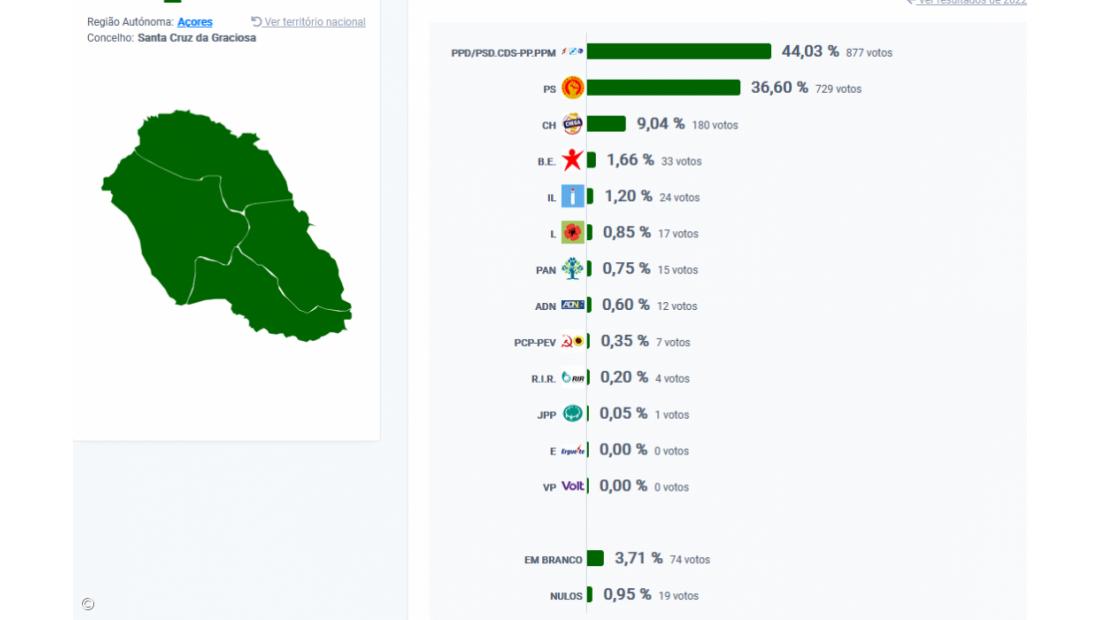Screen dimensions: 1100x620
Task: Select the PS party logo
Action: [570, 88]
